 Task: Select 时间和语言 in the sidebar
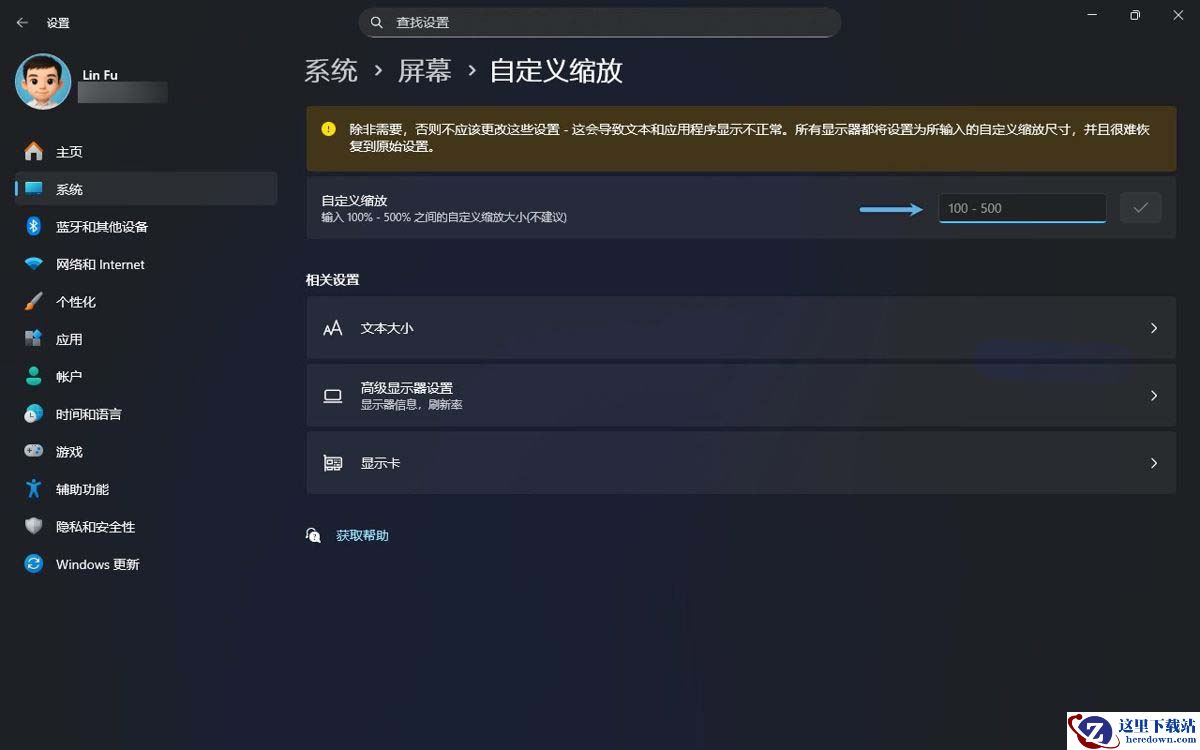pyautogui.click(x=88, y=415)
